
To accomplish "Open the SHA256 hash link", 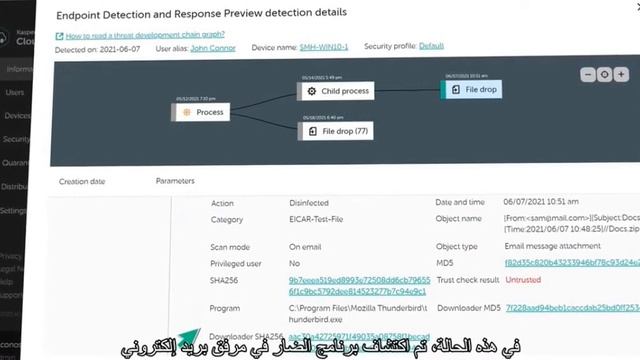I will (x=359, y=286).
